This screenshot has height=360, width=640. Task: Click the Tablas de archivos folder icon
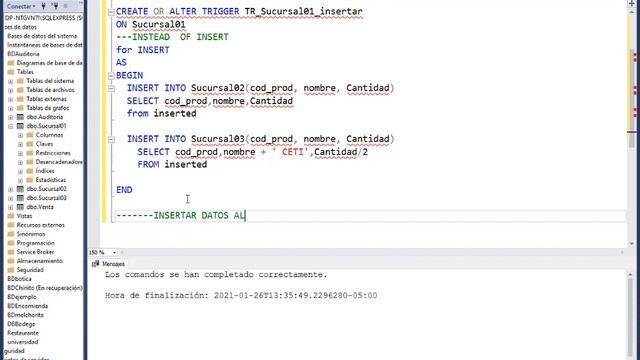[20, 90]
